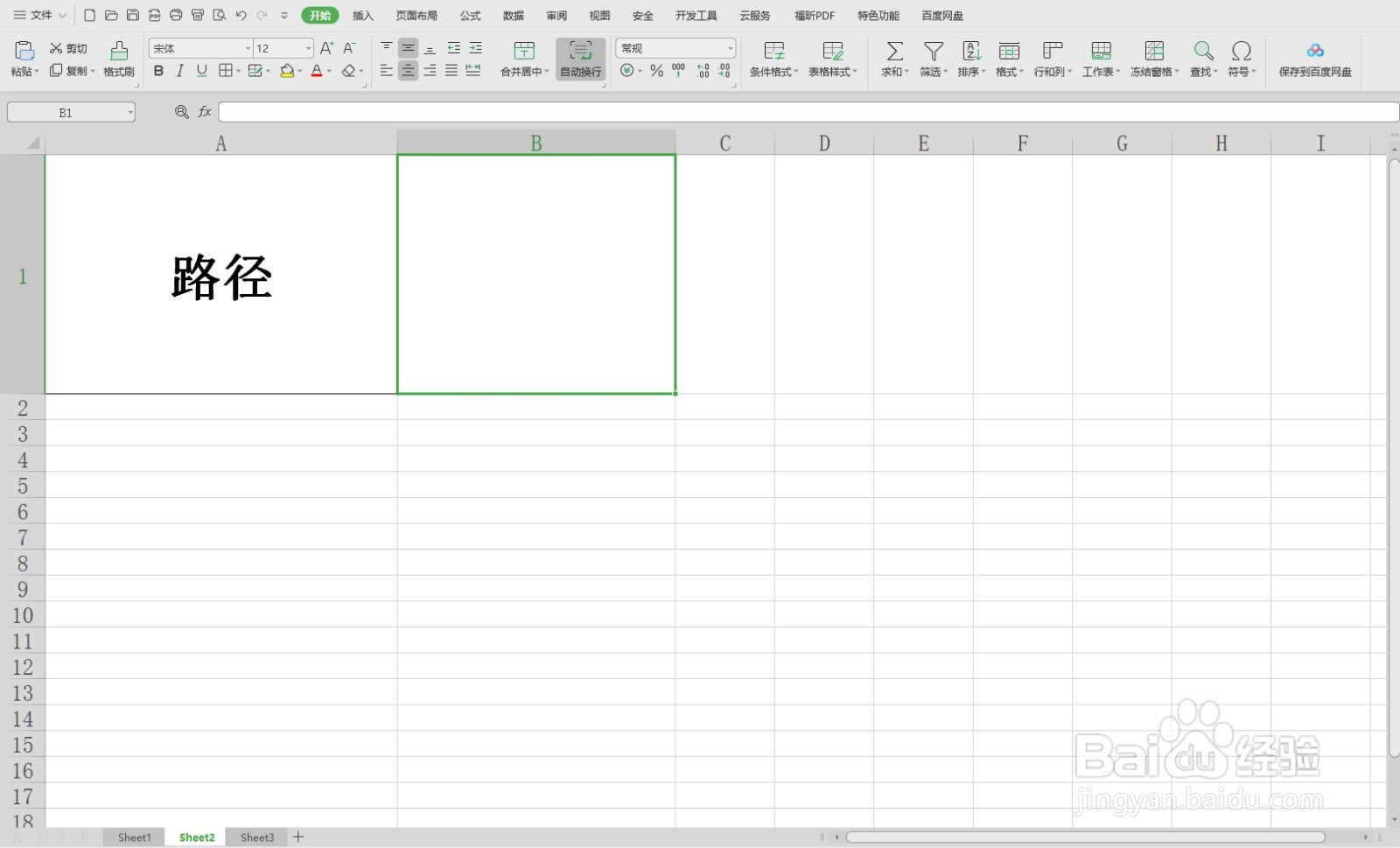Toggle bold formatting
The width and height of the screenshot is (1400, 848).
pos(158,71)
